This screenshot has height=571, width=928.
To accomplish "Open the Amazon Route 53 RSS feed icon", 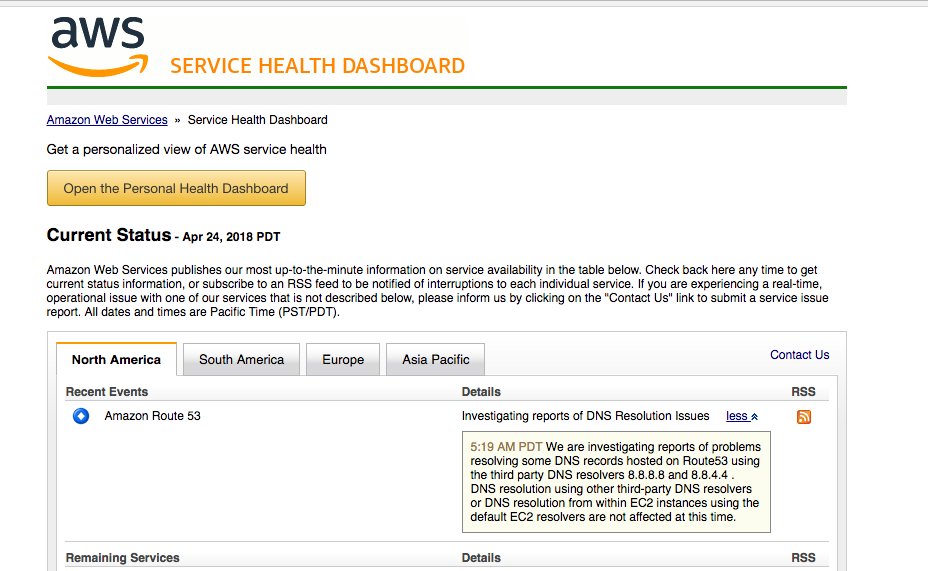I will 803,417.
